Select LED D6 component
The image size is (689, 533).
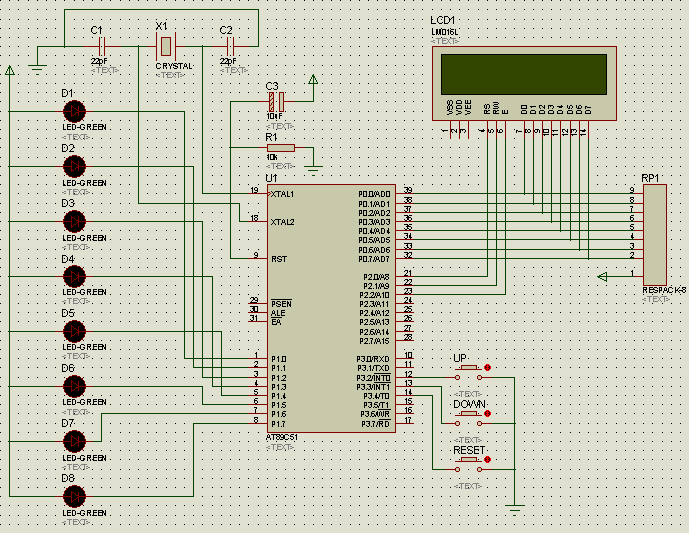(74, 386)
